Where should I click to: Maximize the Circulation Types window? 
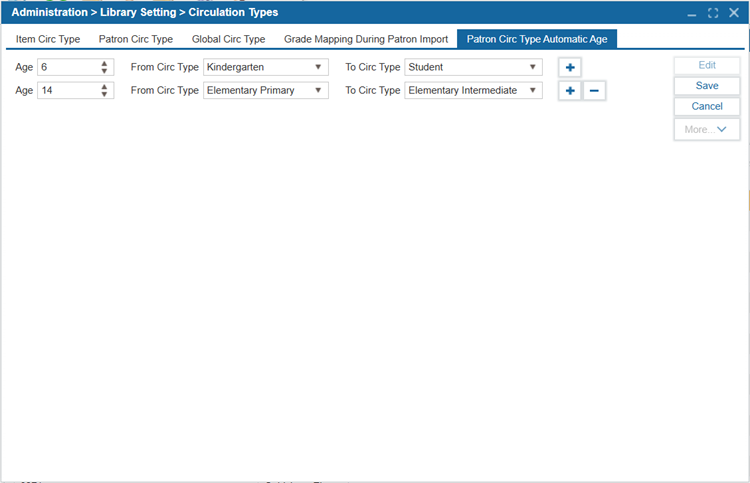coord(713,13)
